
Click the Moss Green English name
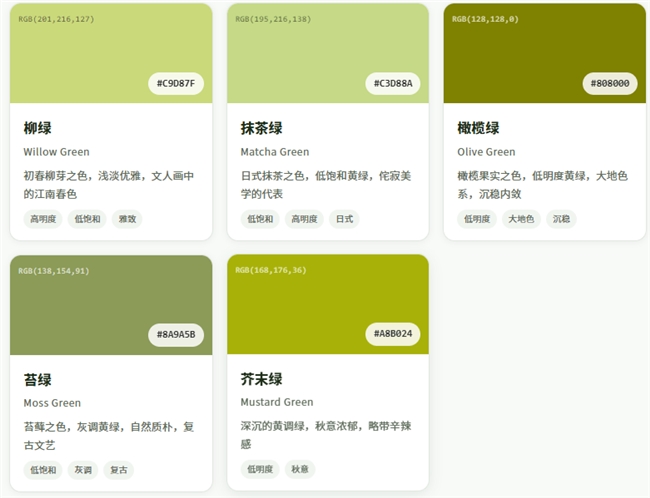tap(52, 403)
